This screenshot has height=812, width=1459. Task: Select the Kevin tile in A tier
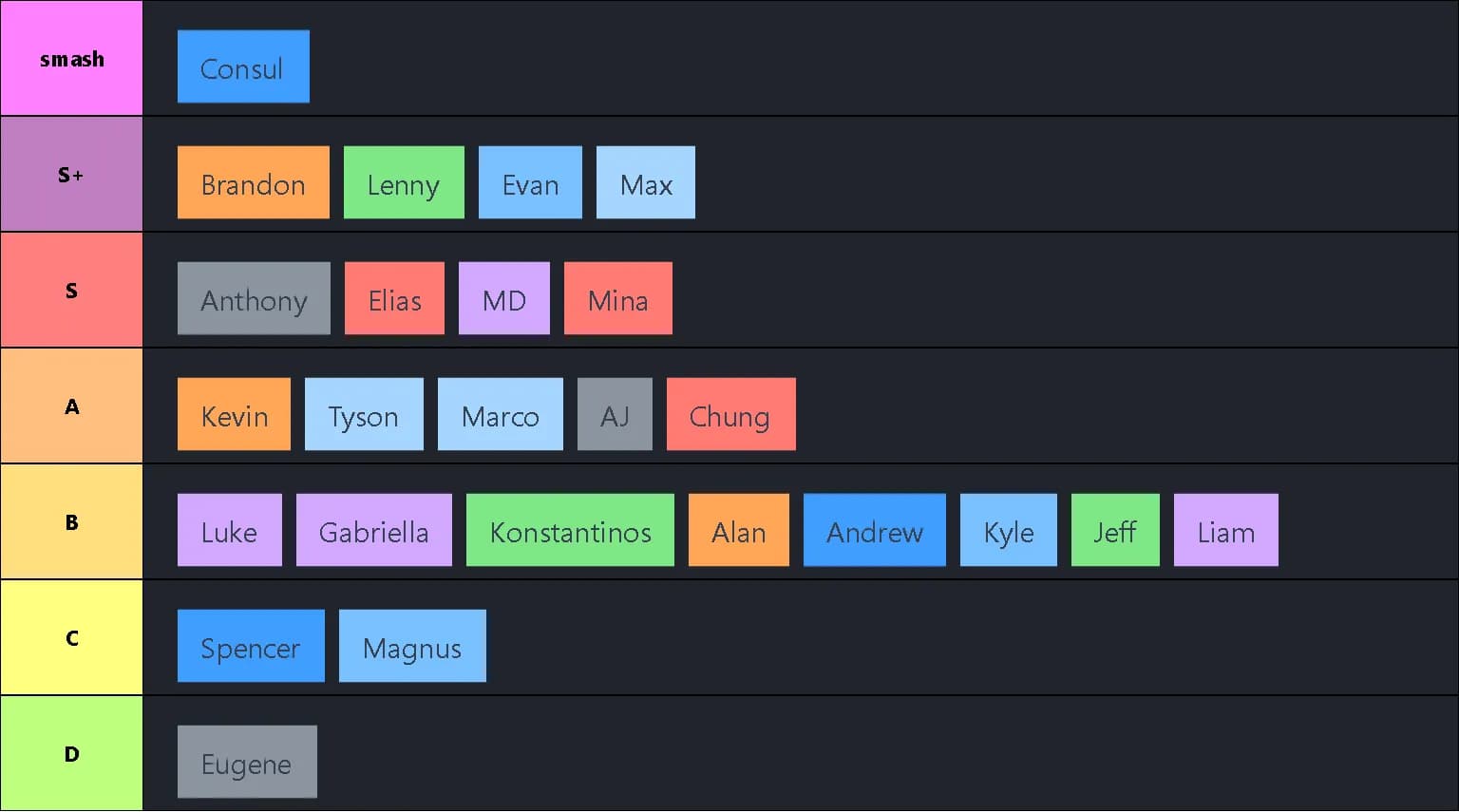234,415
